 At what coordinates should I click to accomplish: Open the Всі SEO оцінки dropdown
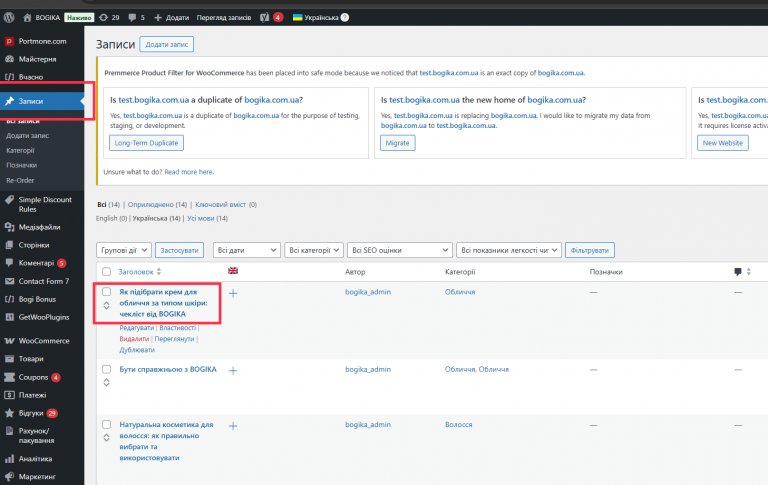tap(399, 250)
